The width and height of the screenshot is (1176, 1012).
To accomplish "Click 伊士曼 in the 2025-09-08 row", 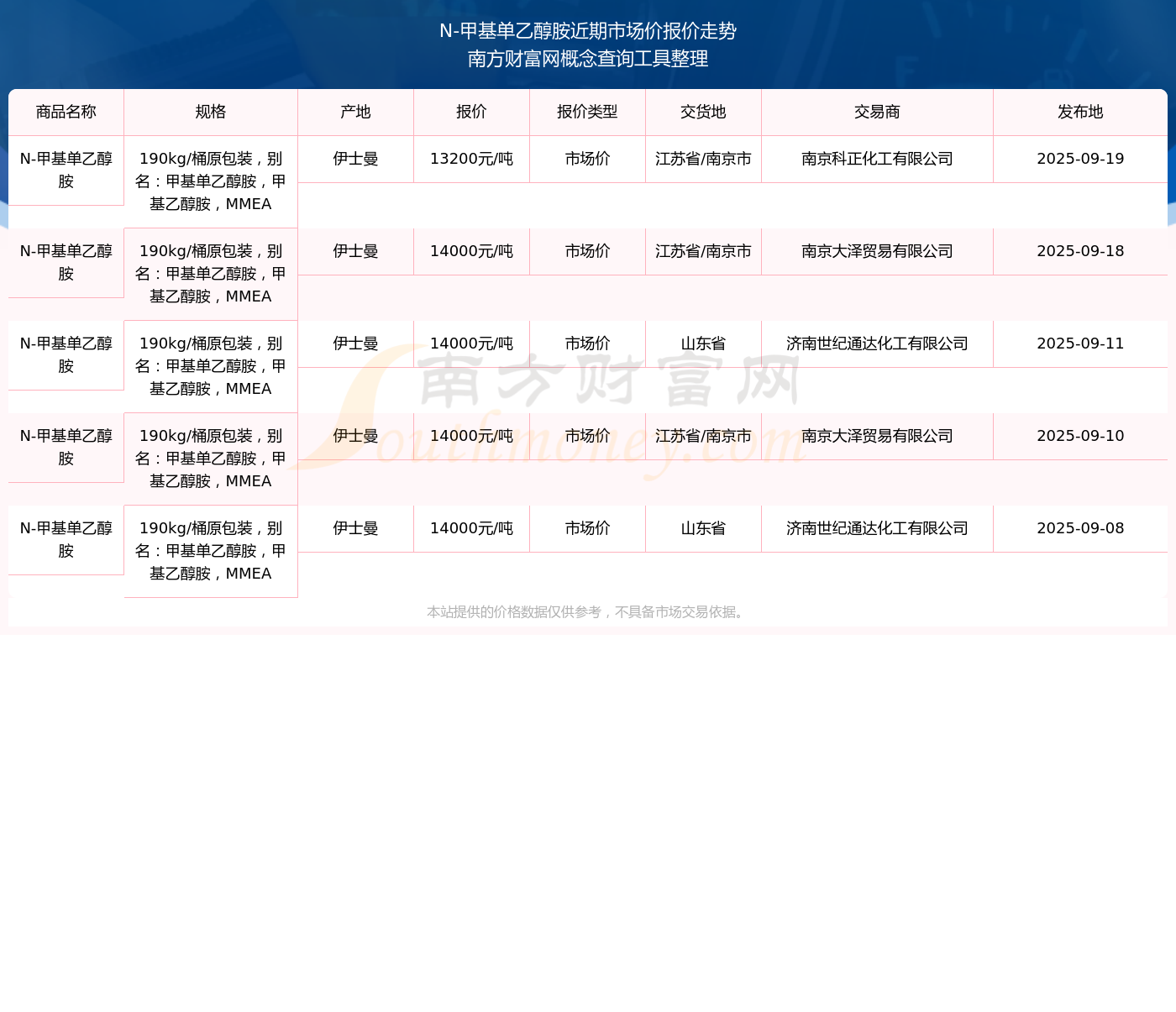I will click(356, 528).
